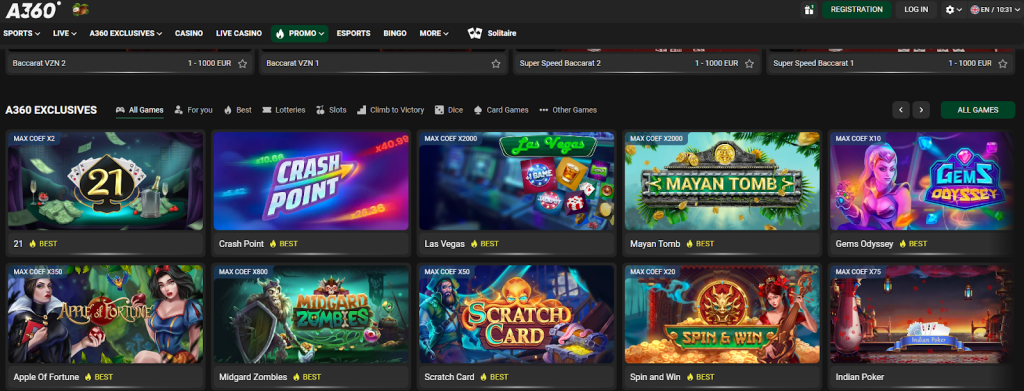Open Solitaire link
This screenshot has height=391, width=1024.
[502, 33]
